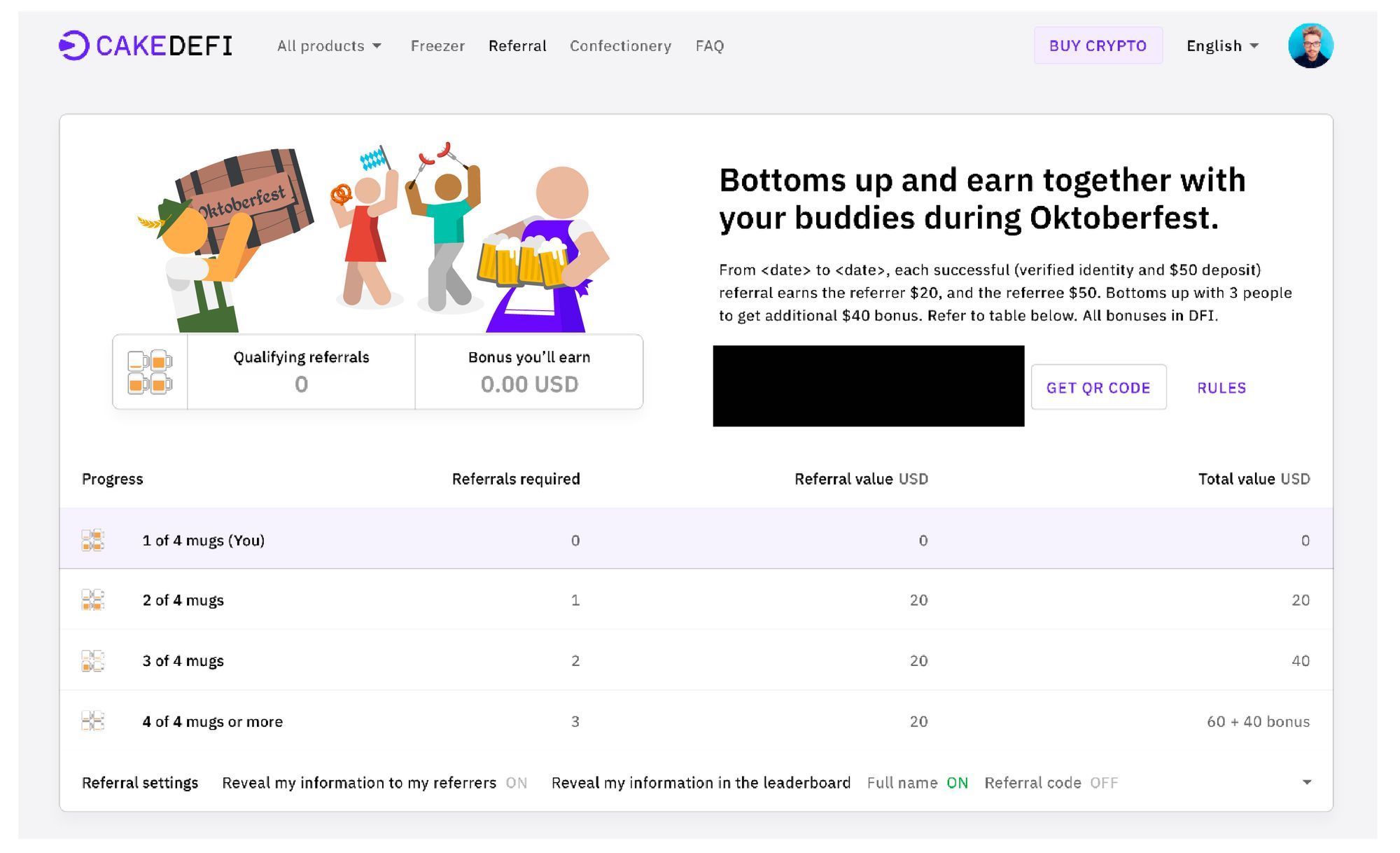The height and width of the screenshot is (853, 1400).
Task: Click the BUY CRYPTO button
Action: 1098,46
